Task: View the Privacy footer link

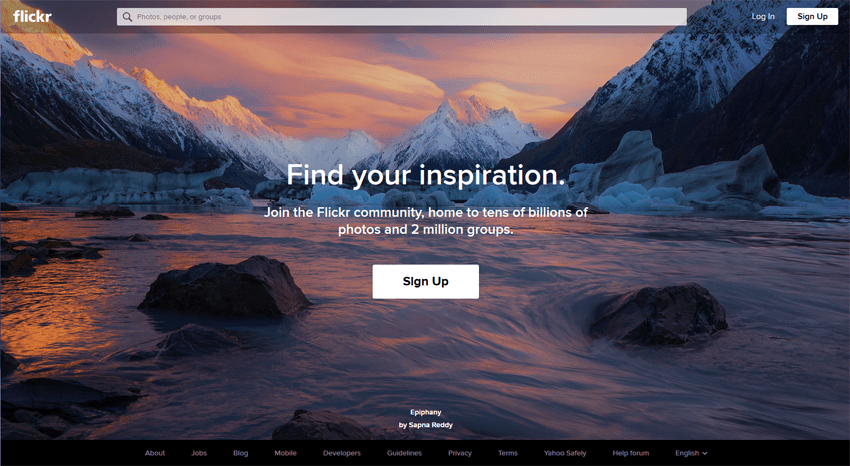Action: 460,453
